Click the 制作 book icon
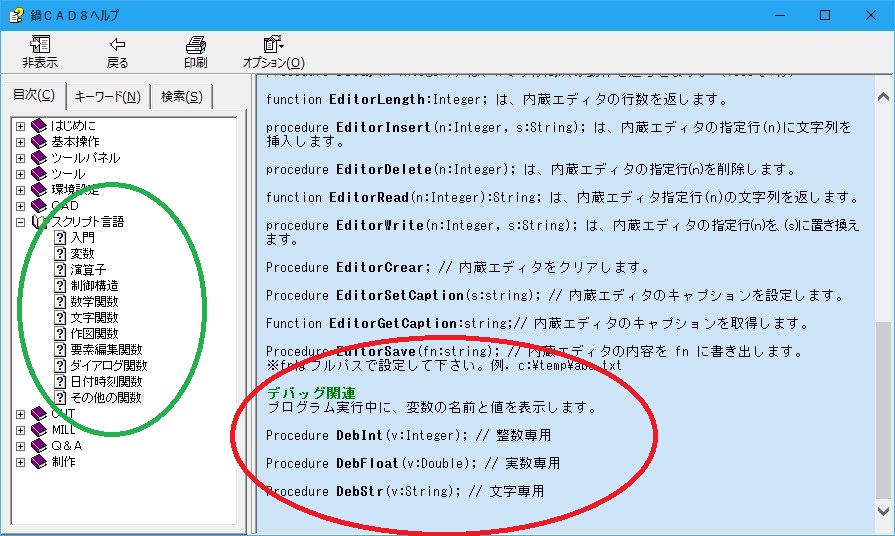The width and height of the screenshot is (895, 536). click(x=39, y=462)
